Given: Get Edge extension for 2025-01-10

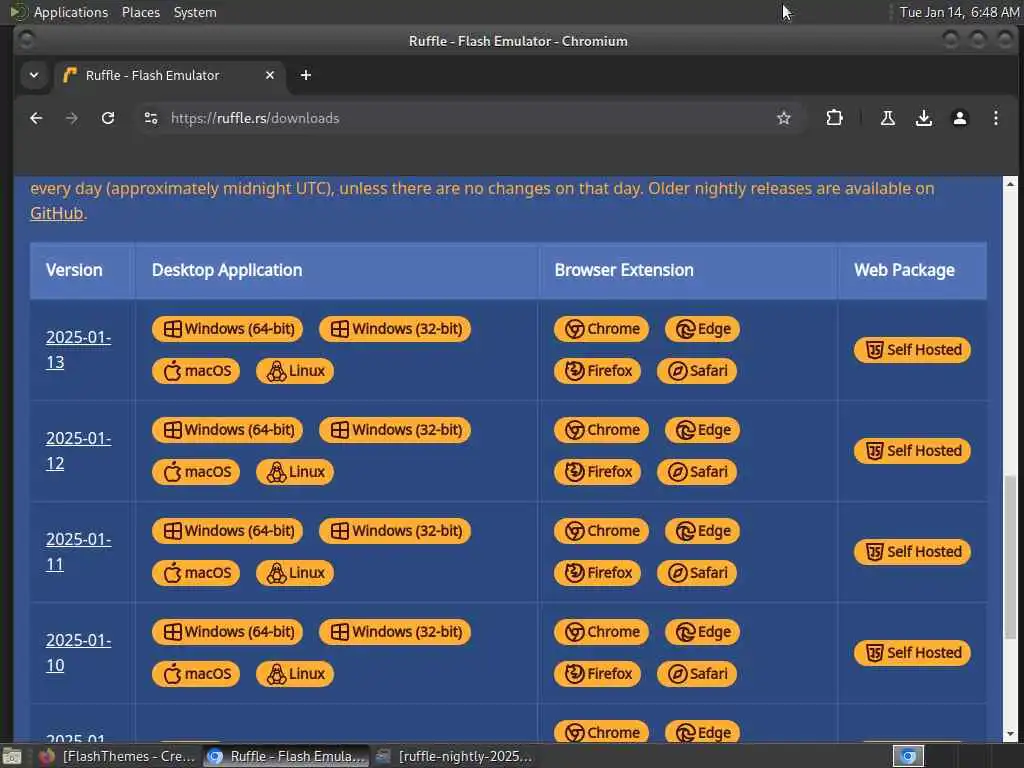Looking at the screenshot, I should pos(702,632).
